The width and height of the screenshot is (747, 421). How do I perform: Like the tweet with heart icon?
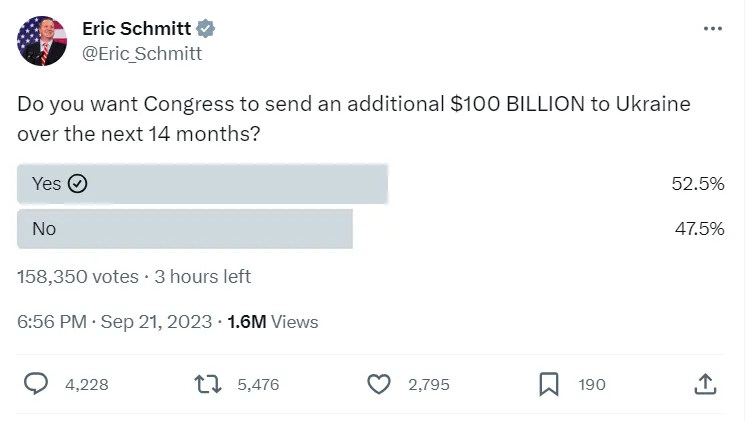pyautogui.click(x=378, y=384)
